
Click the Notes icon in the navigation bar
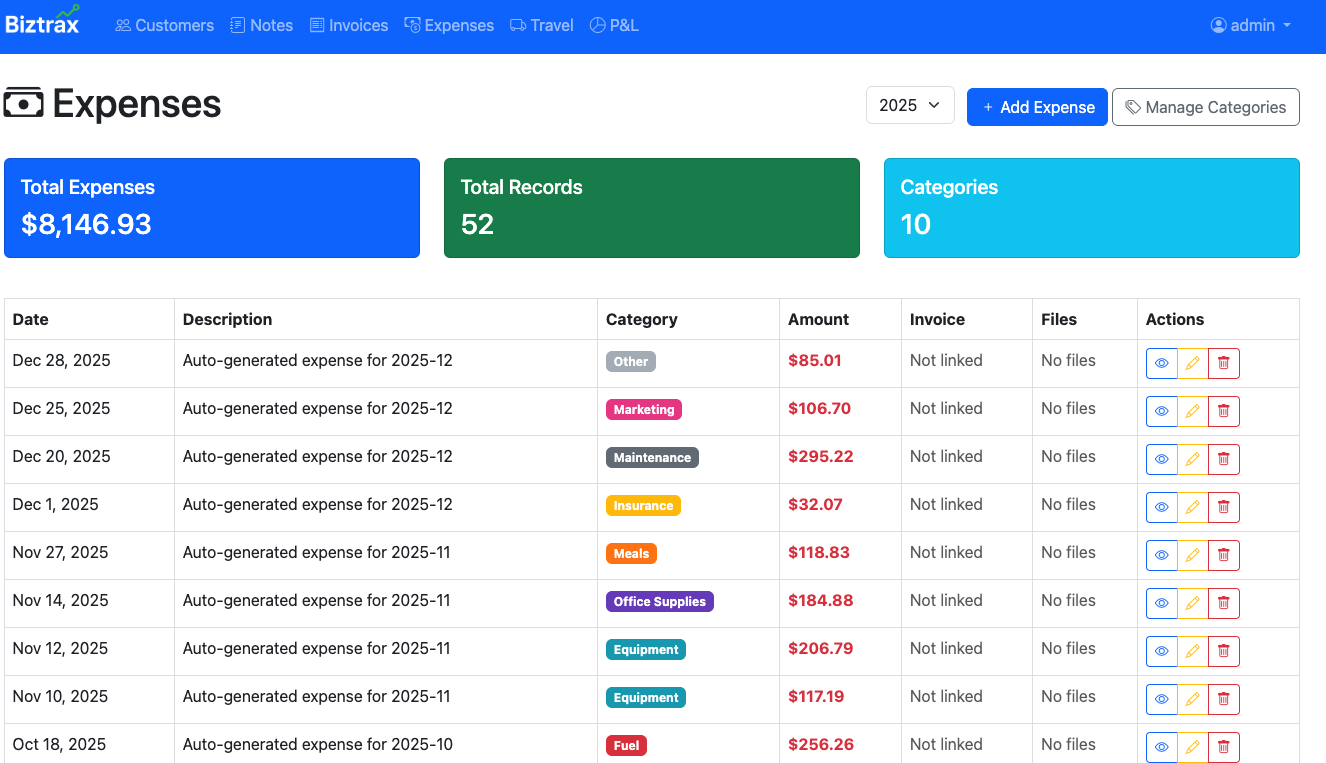[x=236, y=24]
